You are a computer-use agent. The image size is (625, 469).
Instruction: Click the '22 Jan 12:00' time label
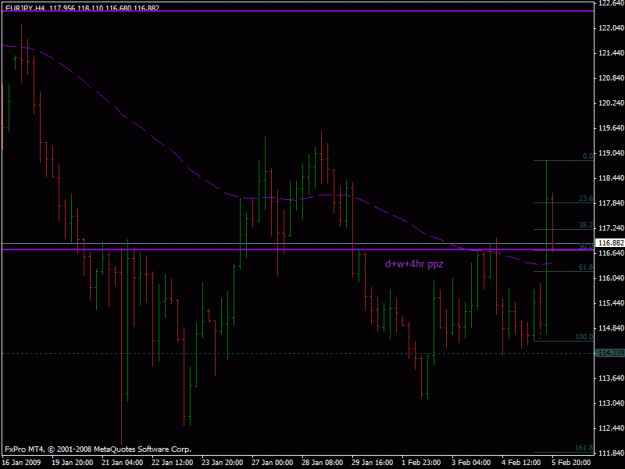172,462
